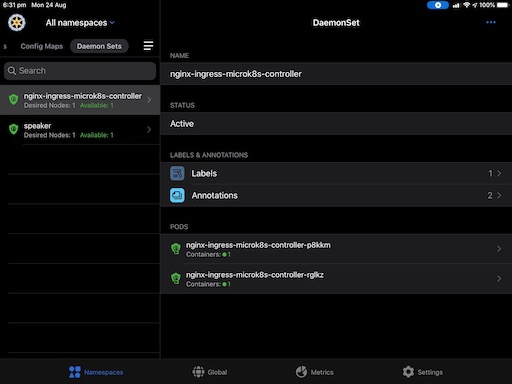Click the name value nginx-ingress-microk8s-controller field
Image resolution: width=512 pixels, height=384 pixels.
point(336,74)
